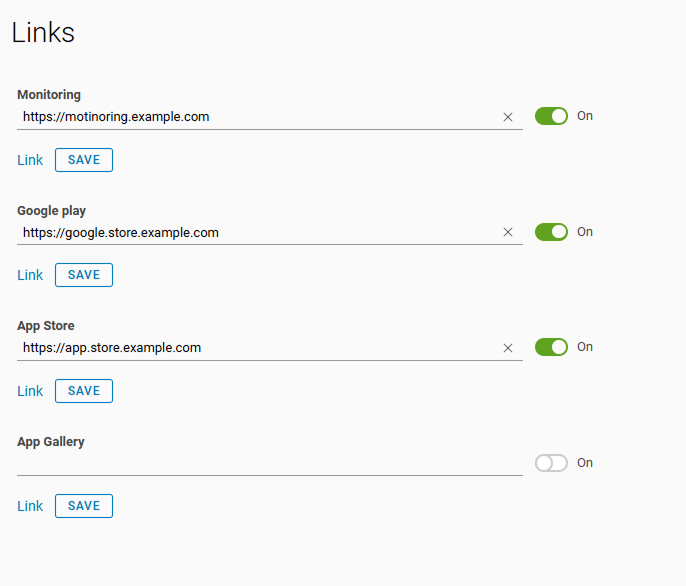Screen dimensions: 686x586
Task: Disable the Google play link toggle
Action: 551,232
